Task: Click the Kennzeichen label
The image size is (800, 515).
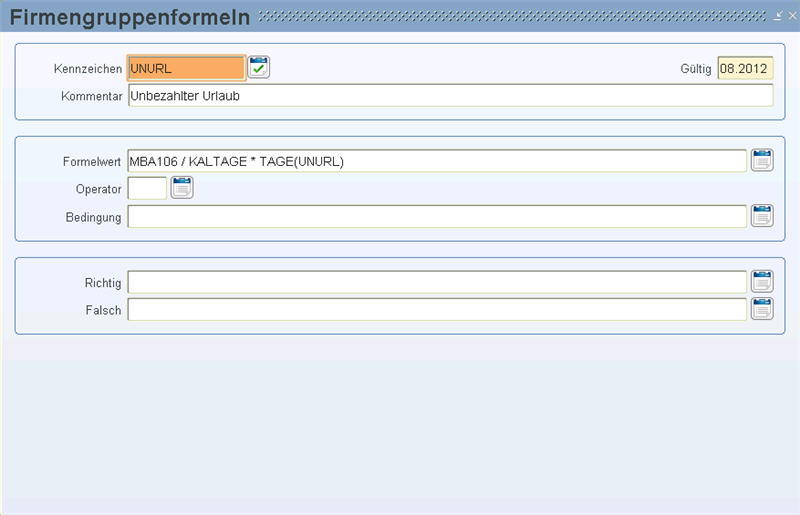Action: [88, 69]
